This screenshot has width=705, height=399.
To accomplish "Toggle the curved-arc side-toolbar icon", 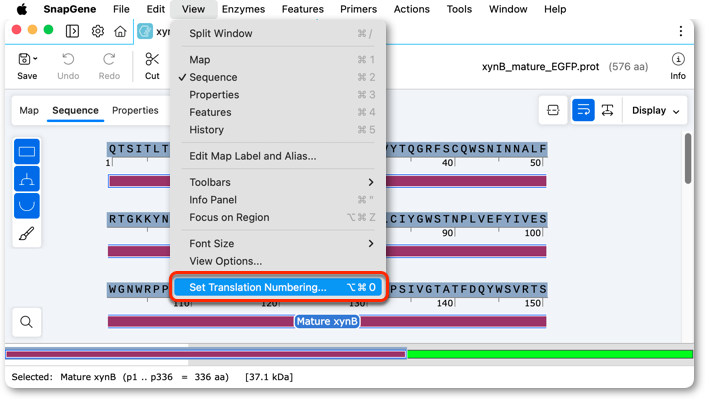I will (27, 206).
